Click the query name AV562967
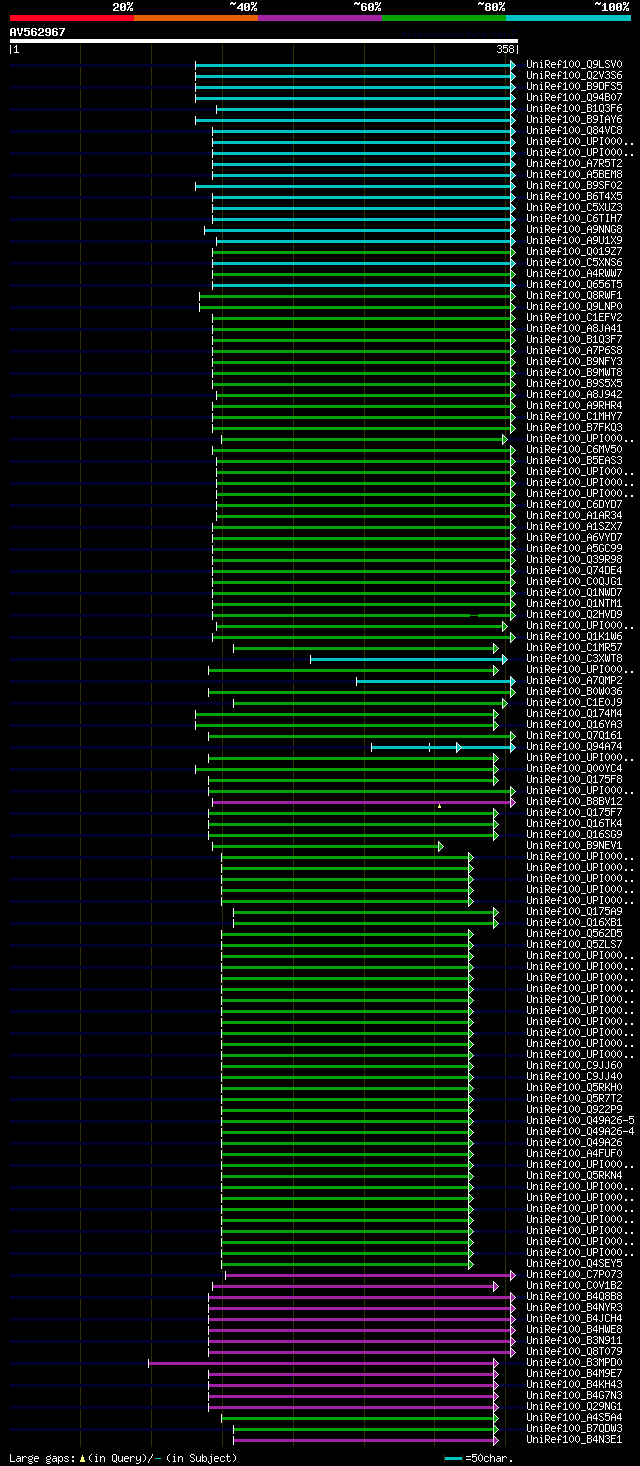 [x=38, y=32]
